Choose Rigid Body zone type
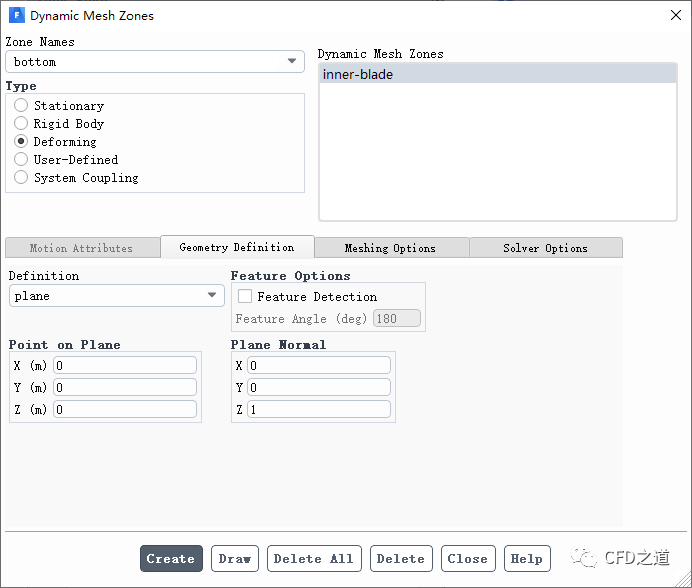 21,124
